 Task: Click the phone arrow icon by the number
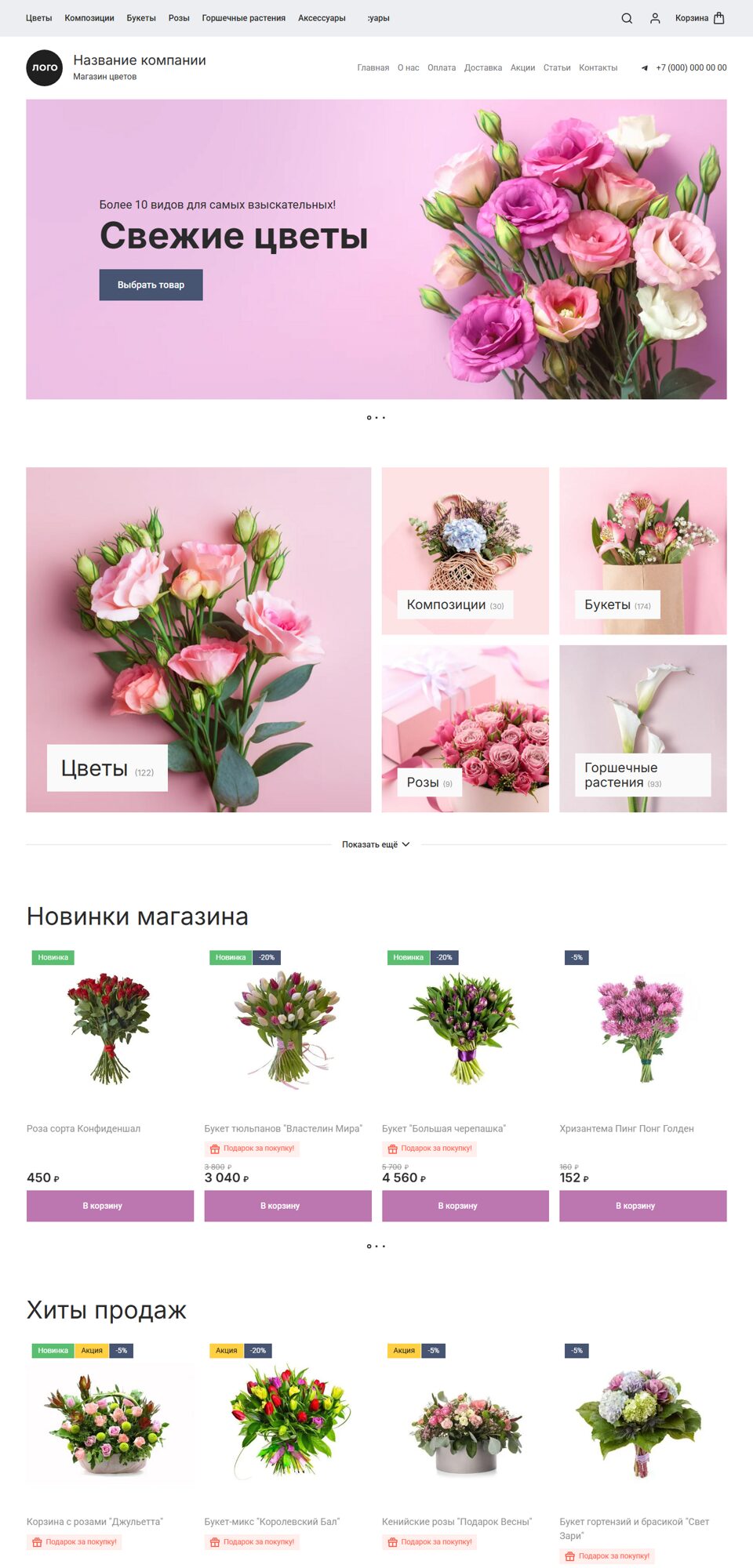click(x=645, y=68)
